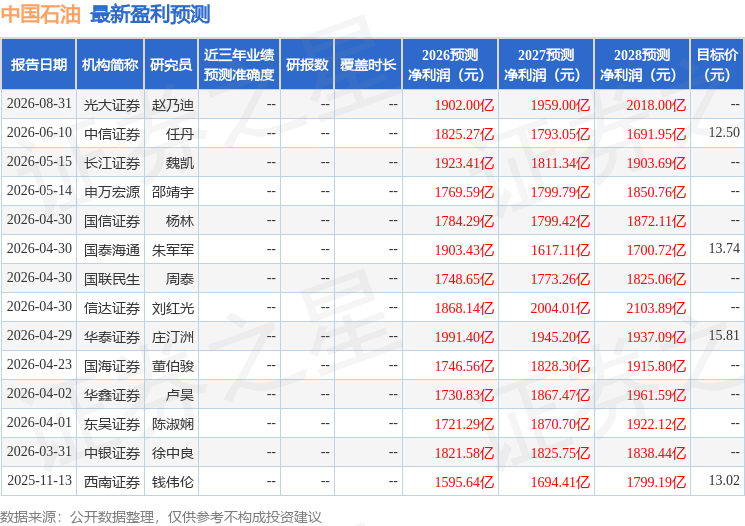Image resolution: width=745 pixels, height=526 pixels.
Task: Click the 2026预测净利润 column header
Action: pyautogui.click(x=450, y=65)
